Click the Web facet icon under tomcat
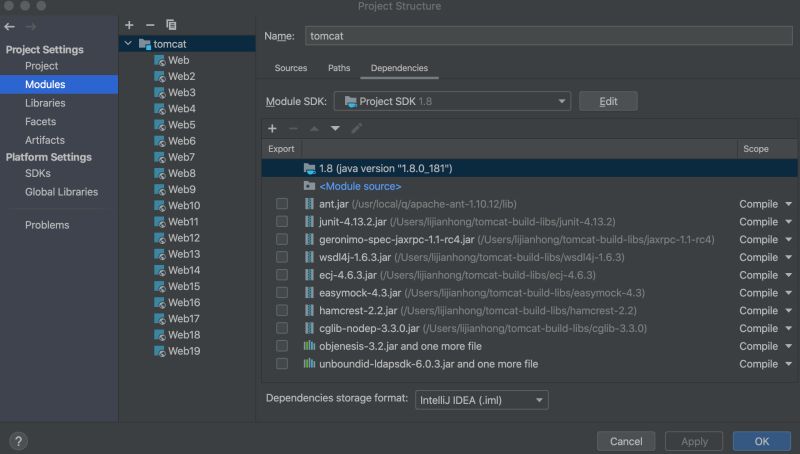800x454 pixels. pyautogui.click(x=160, y=60)
